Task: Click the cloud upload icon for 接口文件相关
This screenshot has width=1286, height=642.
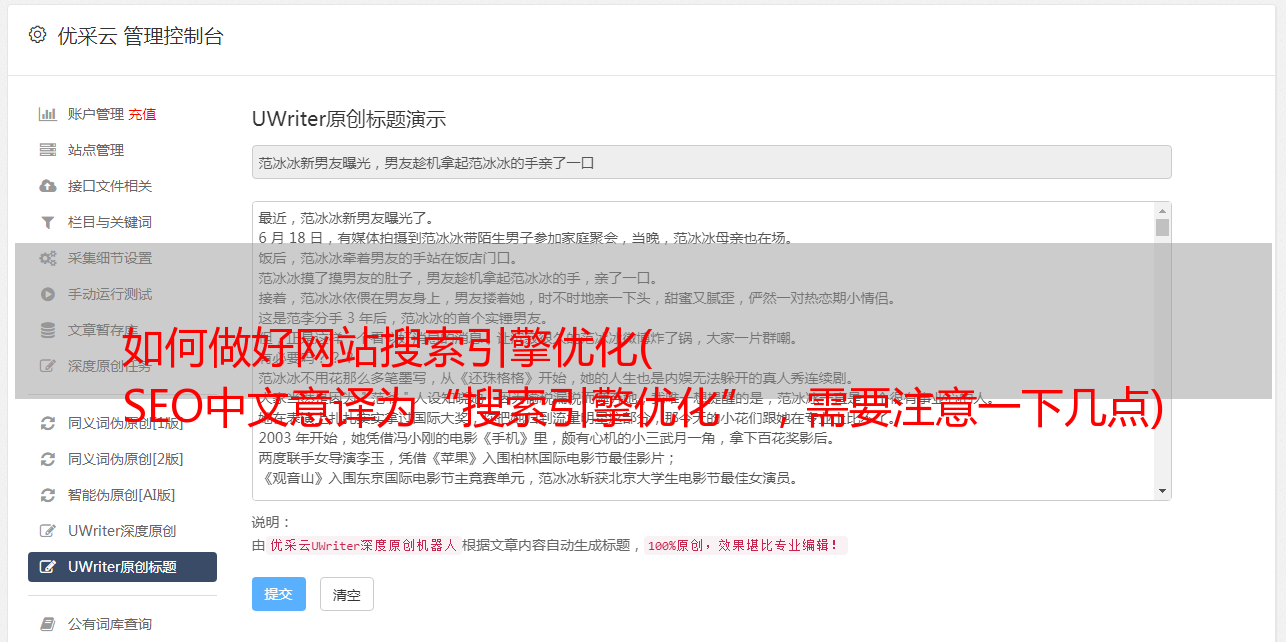Action: (47, 186)
